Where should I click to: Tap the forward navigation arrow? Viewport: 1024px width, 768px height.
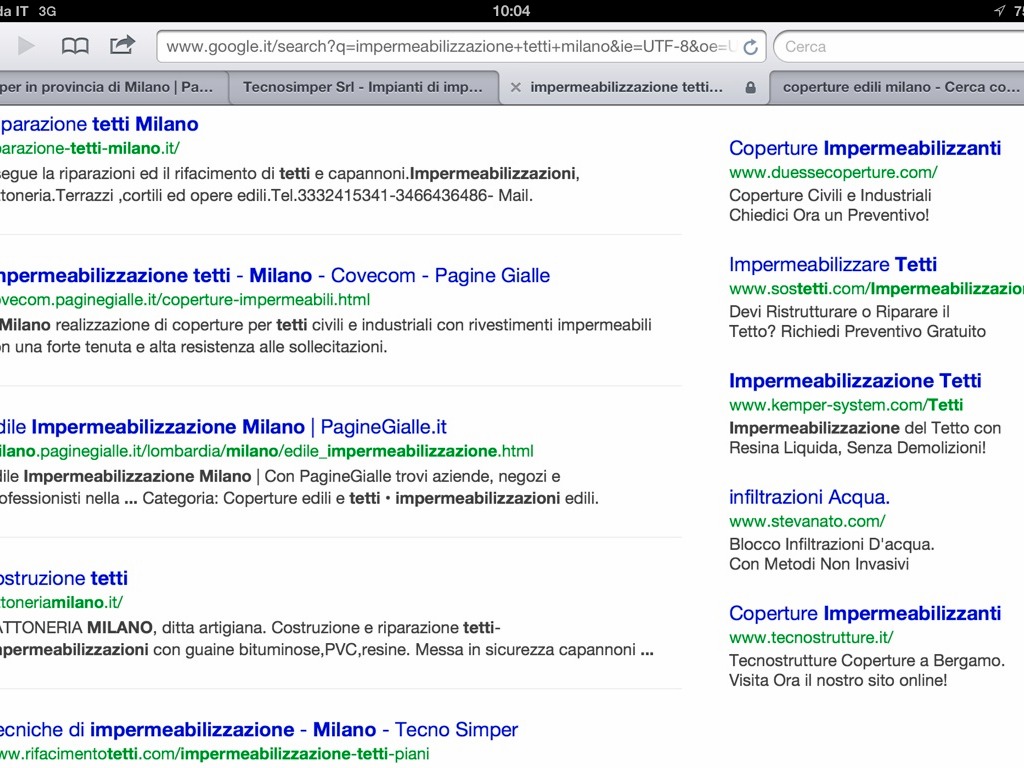point(27,46)
